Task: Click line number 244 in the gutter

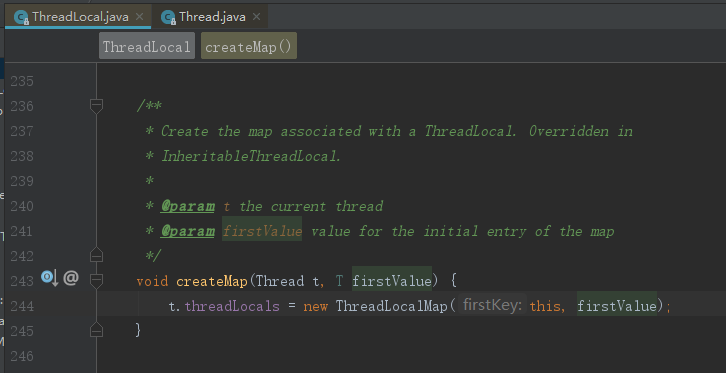Action: pyautogui.click(x=22, y=306)
